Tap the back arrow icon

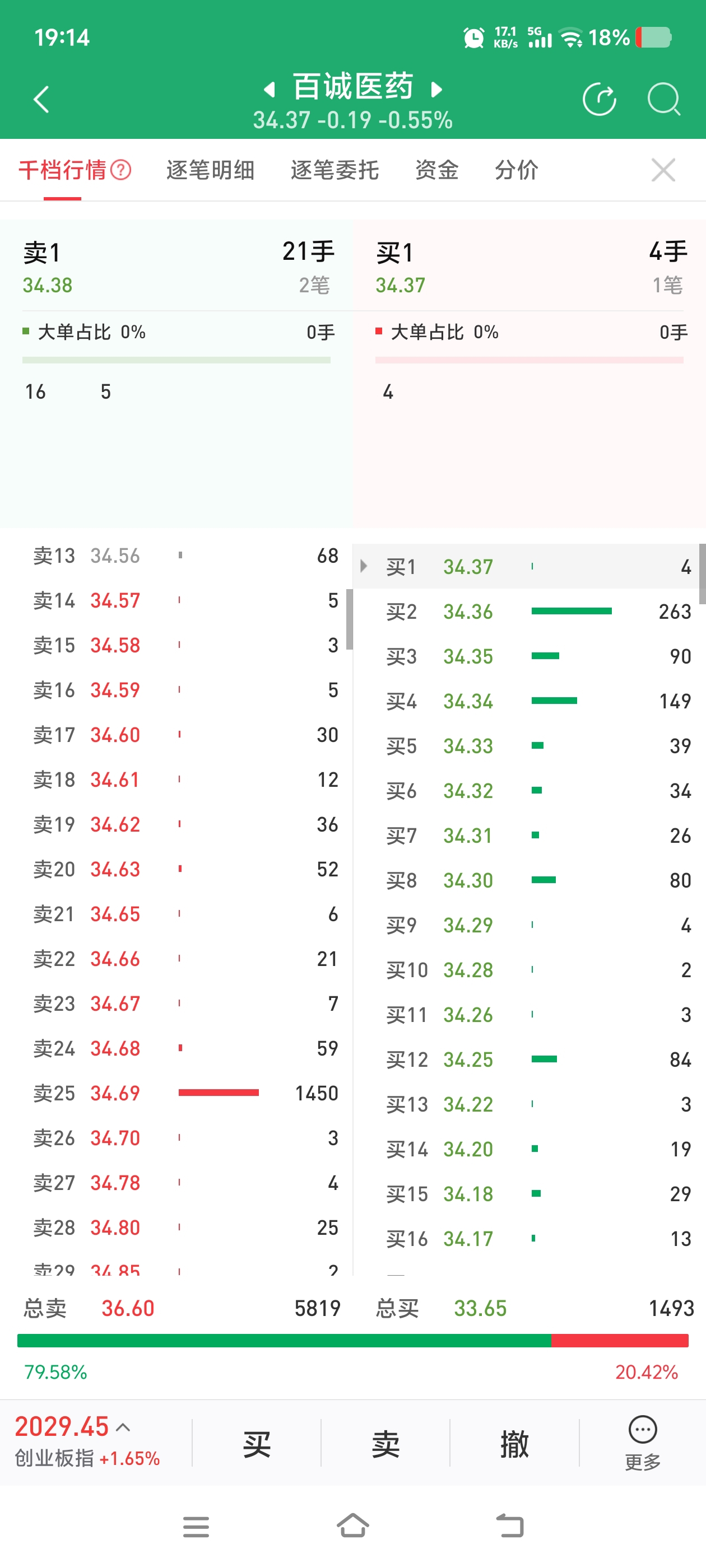tap(41, 99)
